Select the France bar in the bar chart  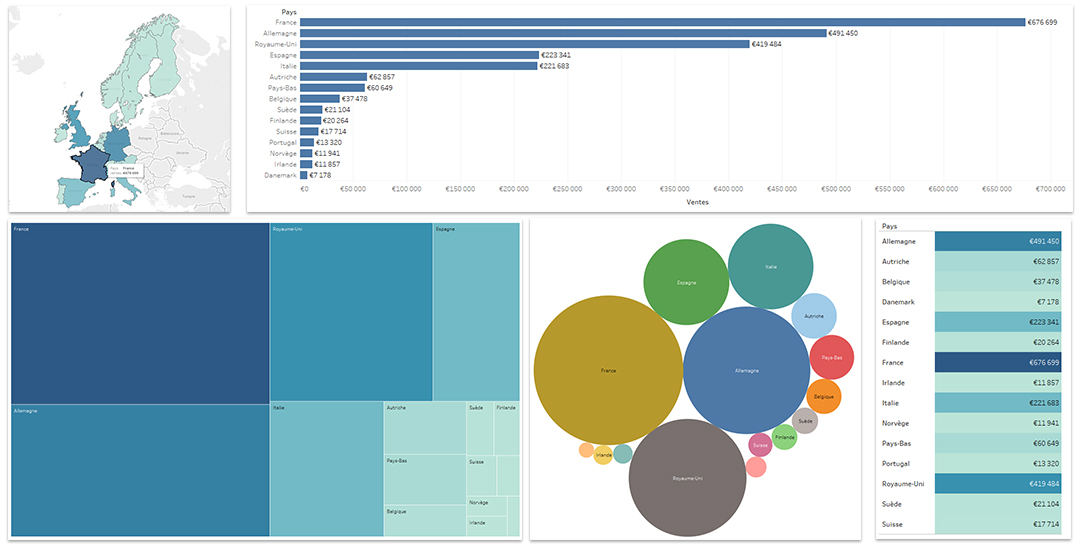tap(663, 22)
